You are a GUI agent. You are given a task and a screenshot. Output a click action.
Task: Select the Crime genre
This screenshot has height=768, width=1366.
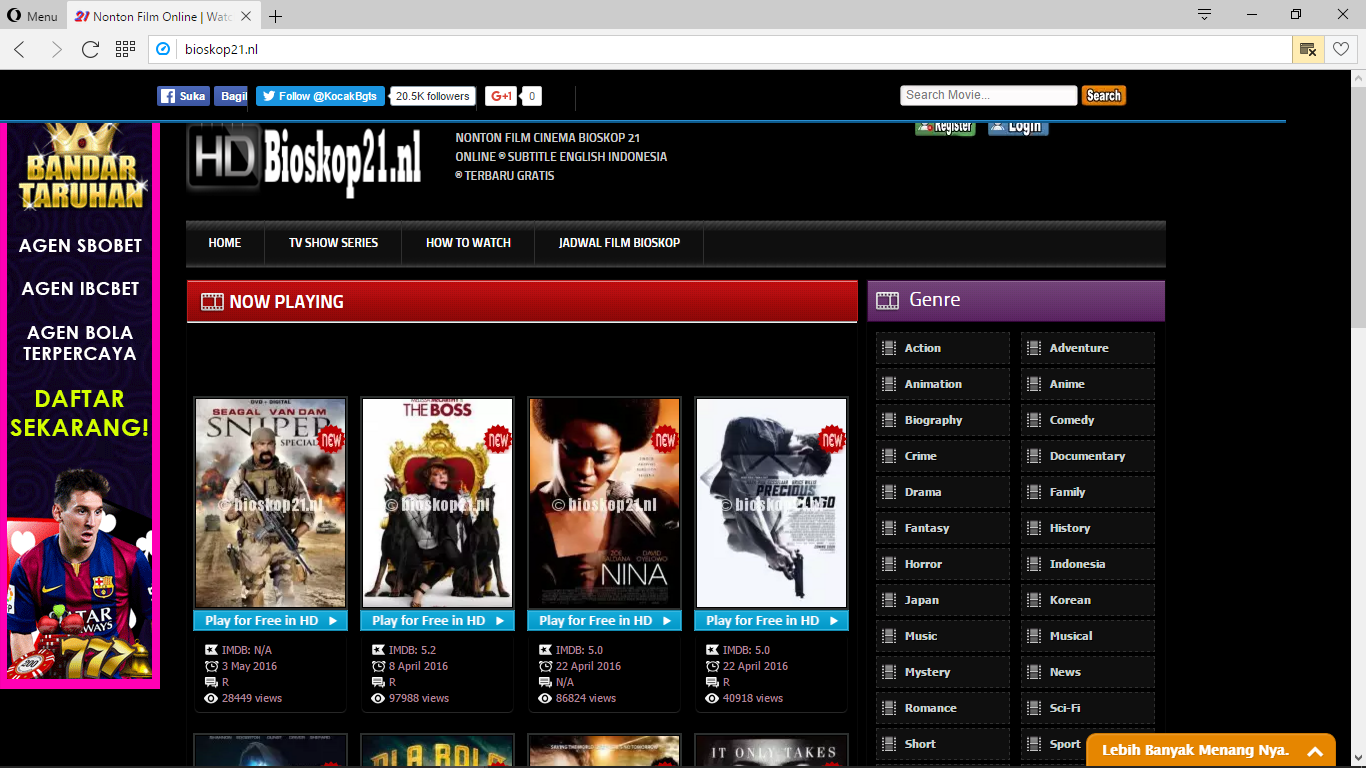[943, 456]
